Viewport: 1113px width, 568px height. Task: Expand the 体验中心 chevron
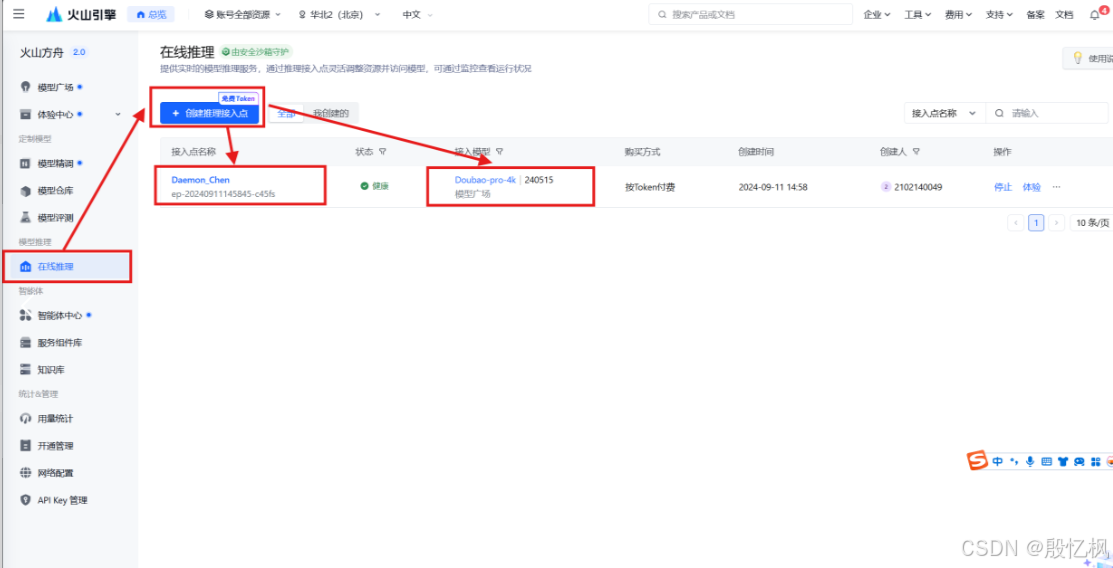pyautogui.click(x=118, y=114)
